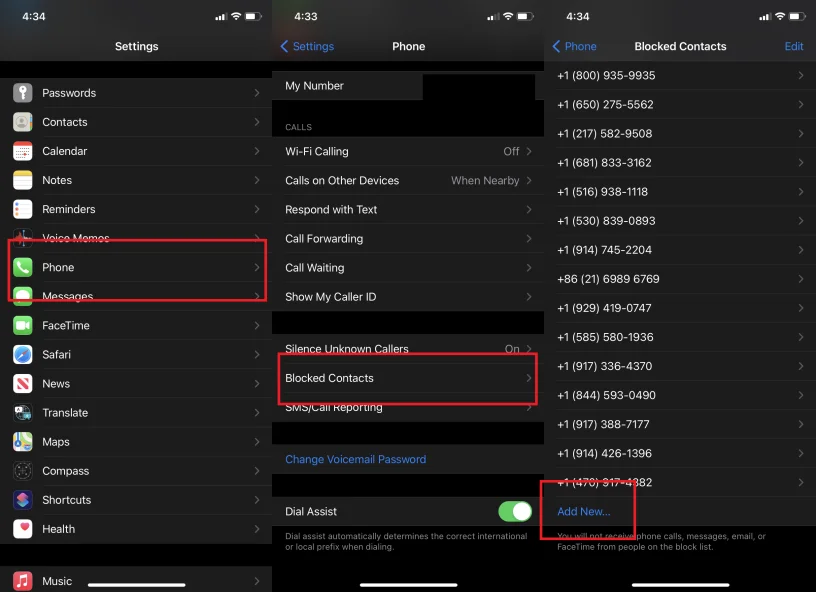The width and height of the screenshot is (816, 592).
Task: Expand Calls on Other Devices option
Action: [405, 180]
